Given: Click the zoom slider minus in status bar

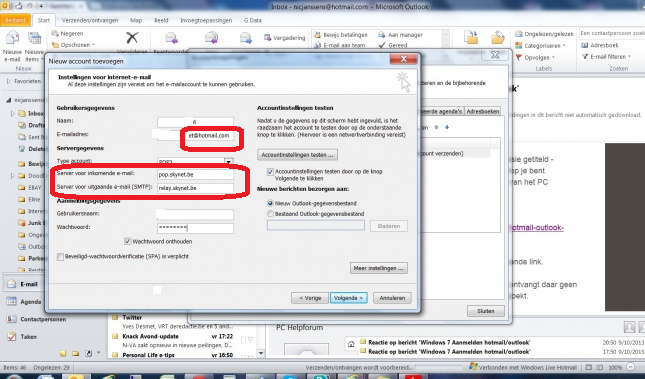Looking at the screenshot, I should click(x=631, y=367).
